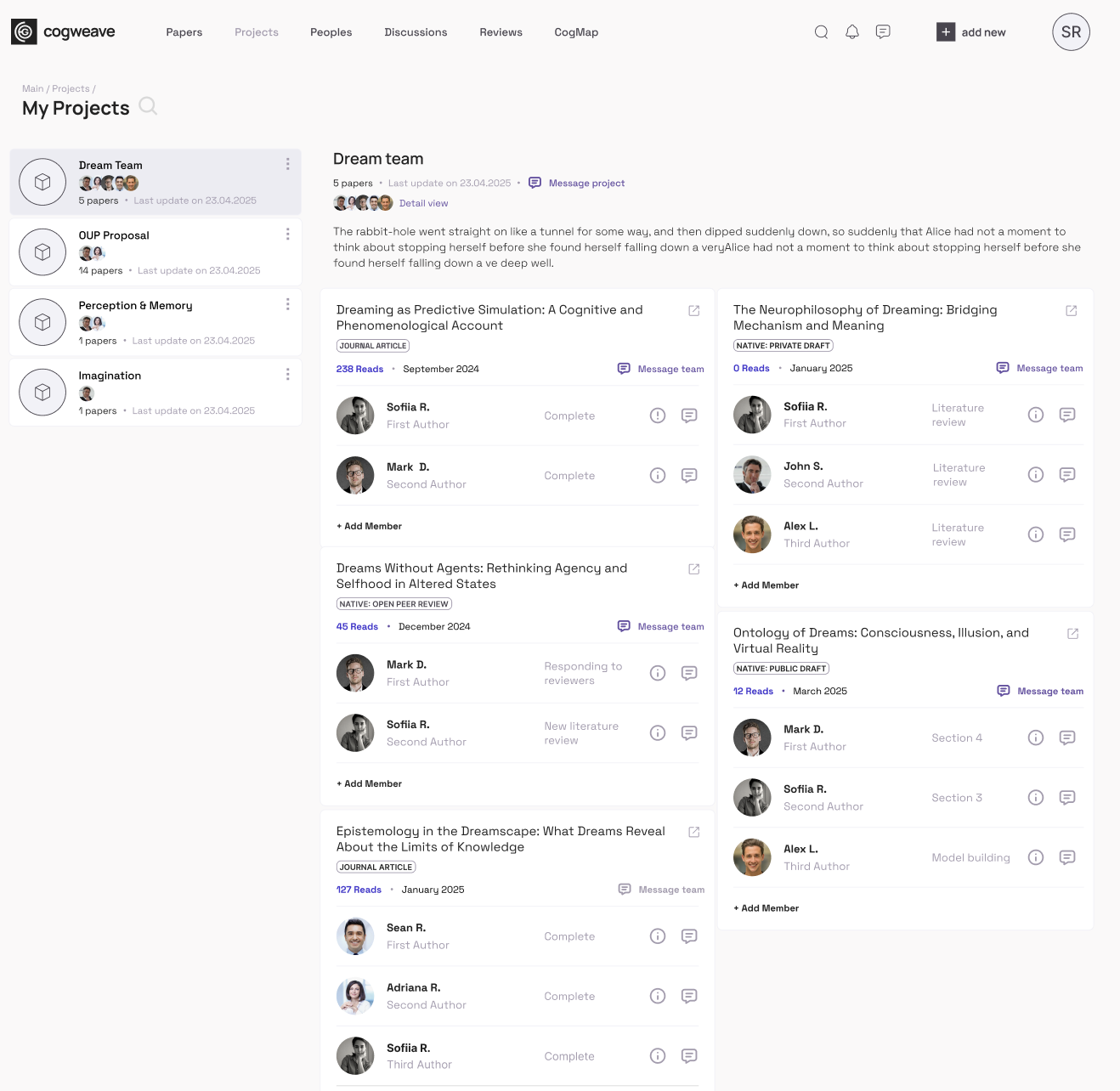
Task: Open external link for Neurophilosophy of Dreaming paper
Action: tap(1071, 311)
